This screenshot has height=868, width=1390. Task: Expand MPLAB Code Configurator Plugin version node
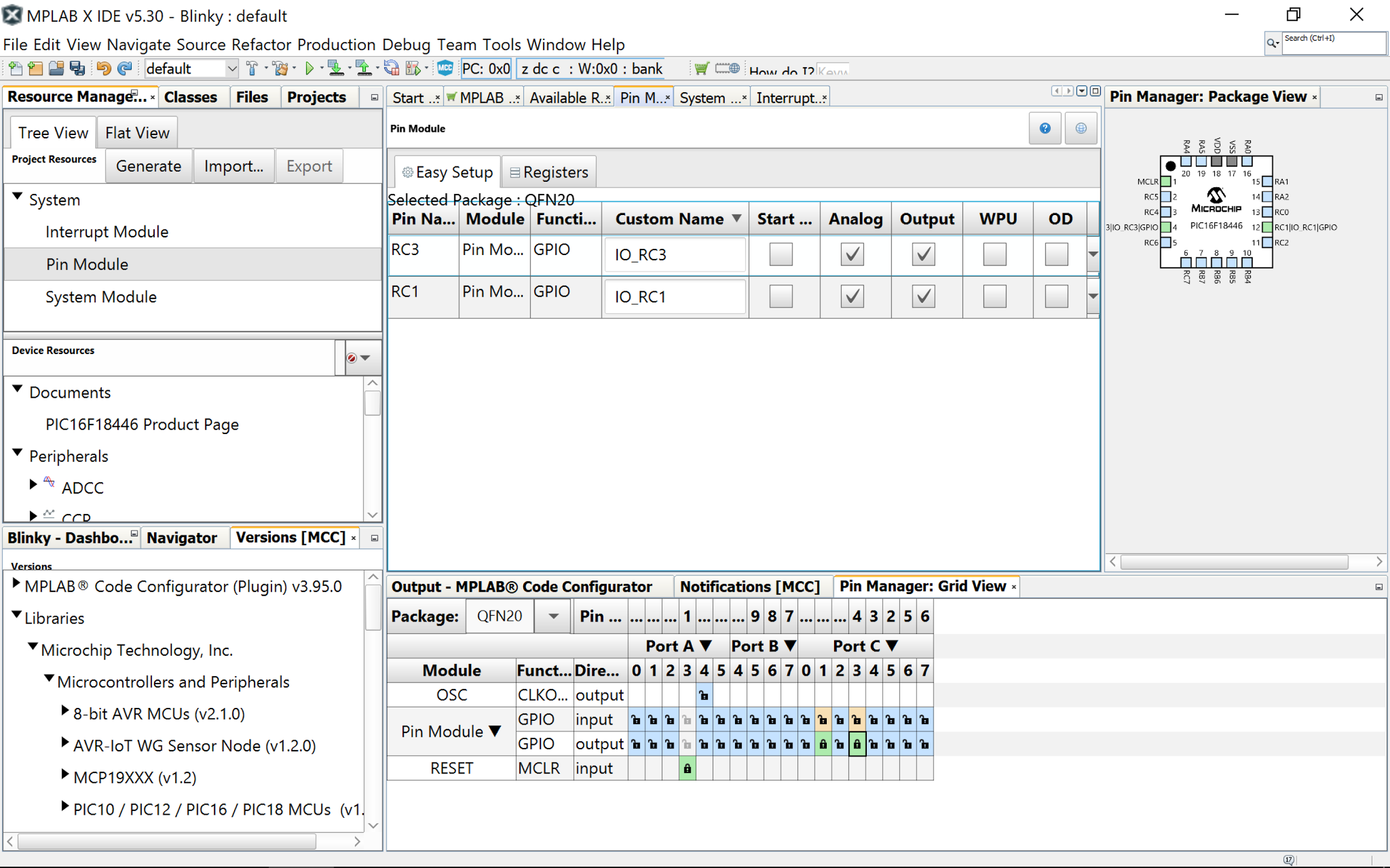click(17, 583)
